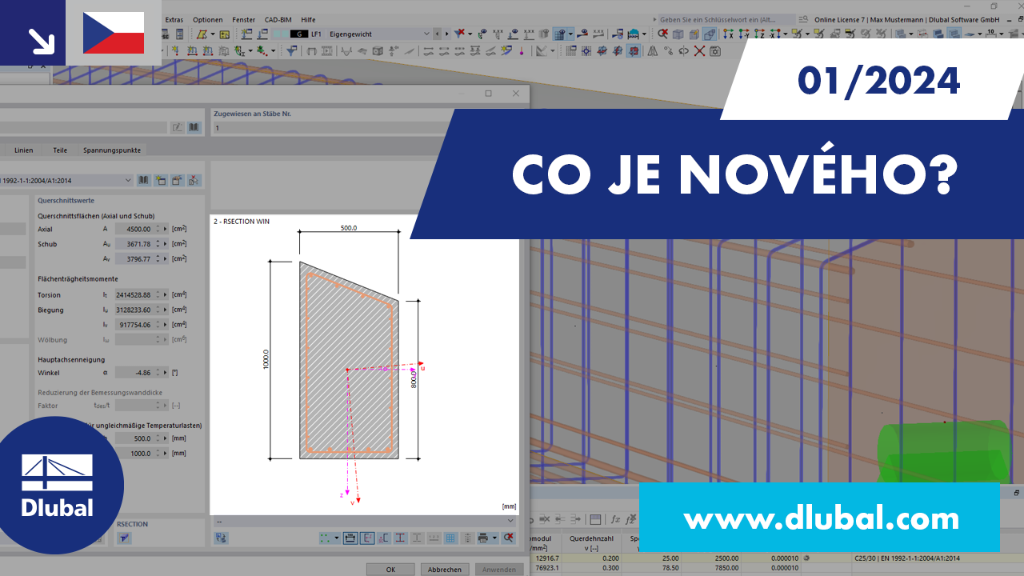Switch to the Spannungspunkte tab
1024x576 pixels.
point(112,150)
